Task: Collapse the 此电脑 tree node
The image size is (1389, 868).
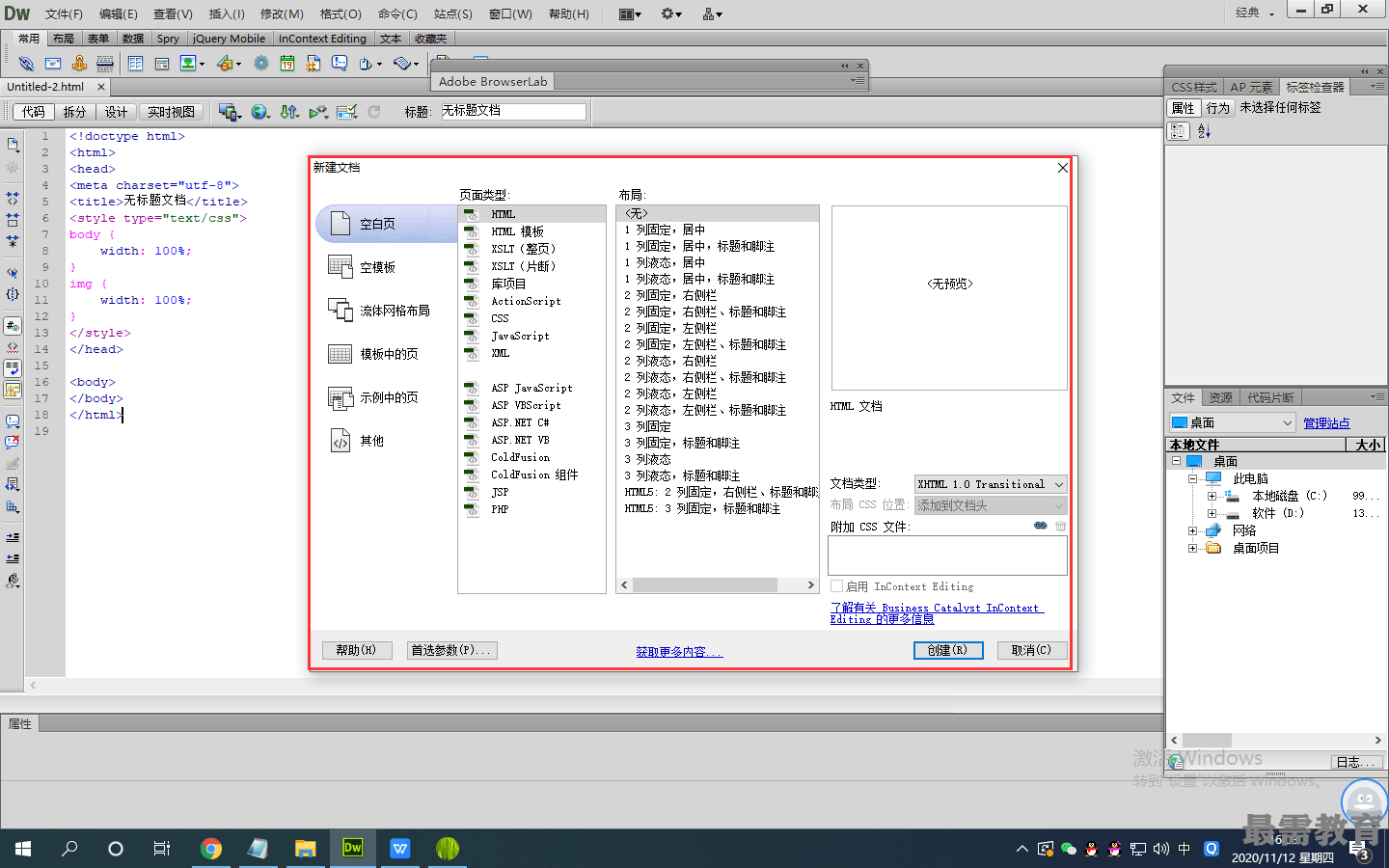Action: pyautogui.click(x=1193, y=478)
